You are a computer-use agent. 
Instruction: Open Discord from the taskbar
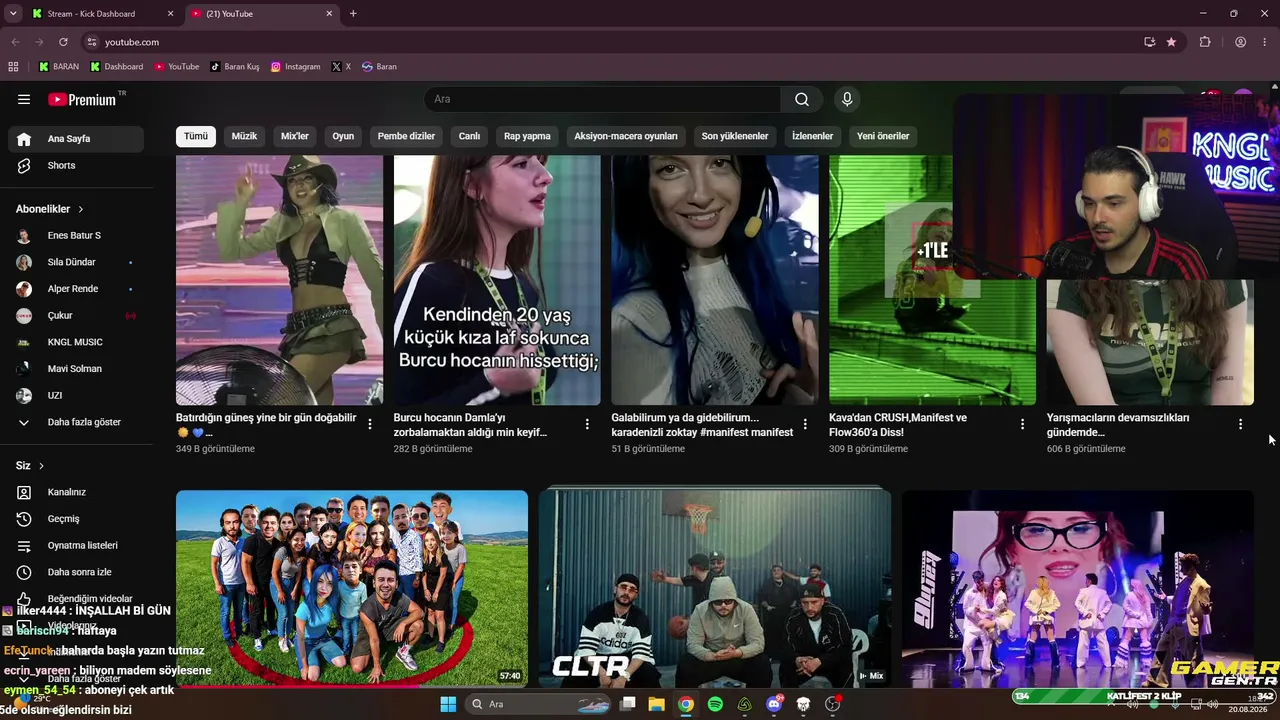click(774, 704)
